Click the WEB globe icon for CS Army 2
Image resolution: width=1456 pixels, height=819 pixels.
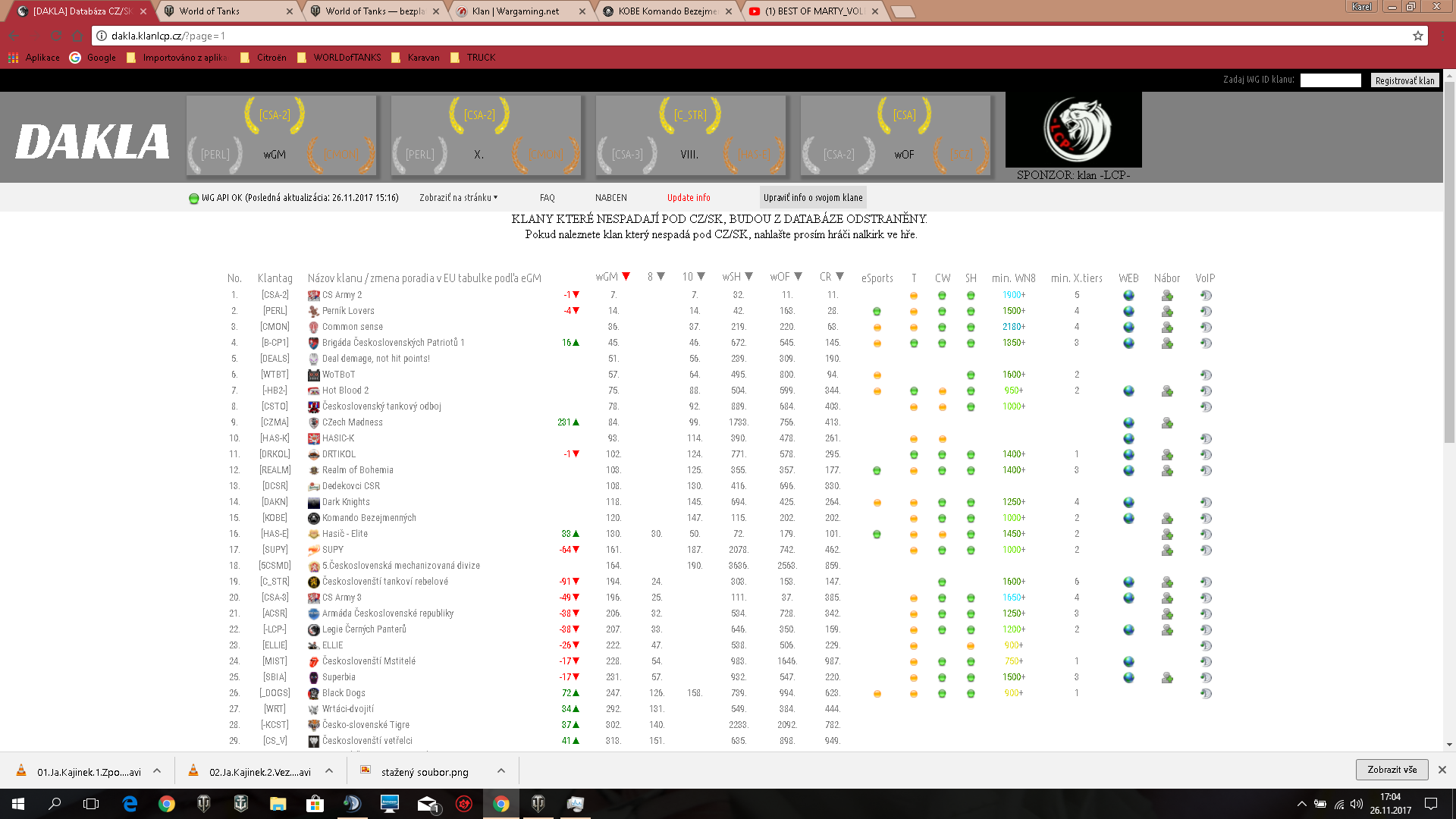pyautogui.click(x=1128, y=296)
